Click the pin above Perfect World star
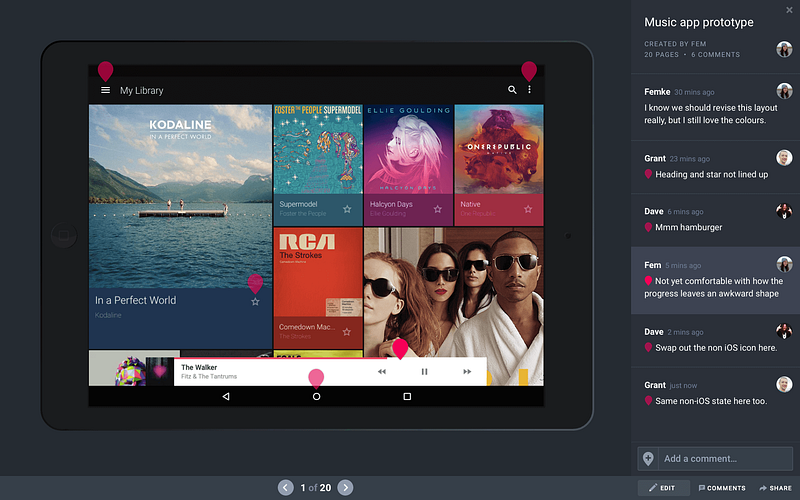This screenshot has height=500, width=800. pyautogui.click(x=255, y=284)
